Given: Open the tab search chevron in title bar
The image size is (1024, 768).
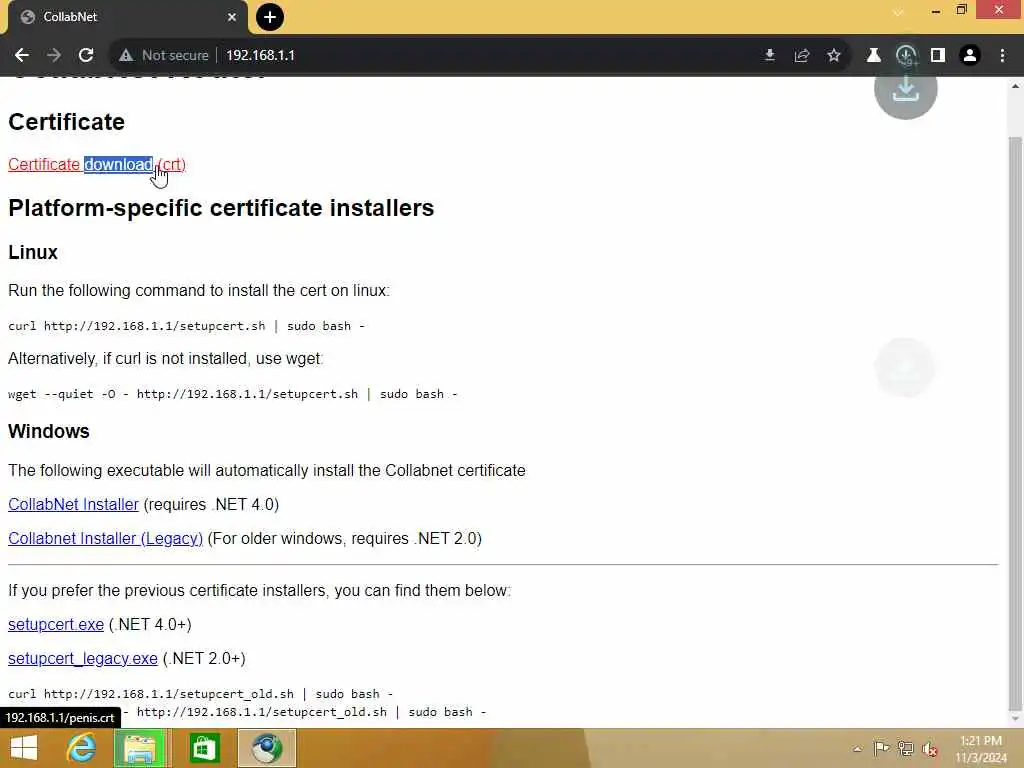Looking at the screenshot, I should point(898,12).
